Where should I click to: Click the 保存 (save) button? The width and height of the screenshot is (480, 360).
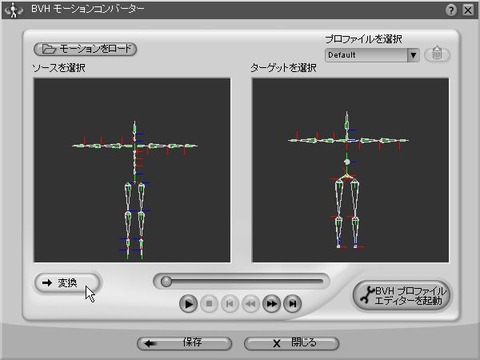click(x=184, y=343)
